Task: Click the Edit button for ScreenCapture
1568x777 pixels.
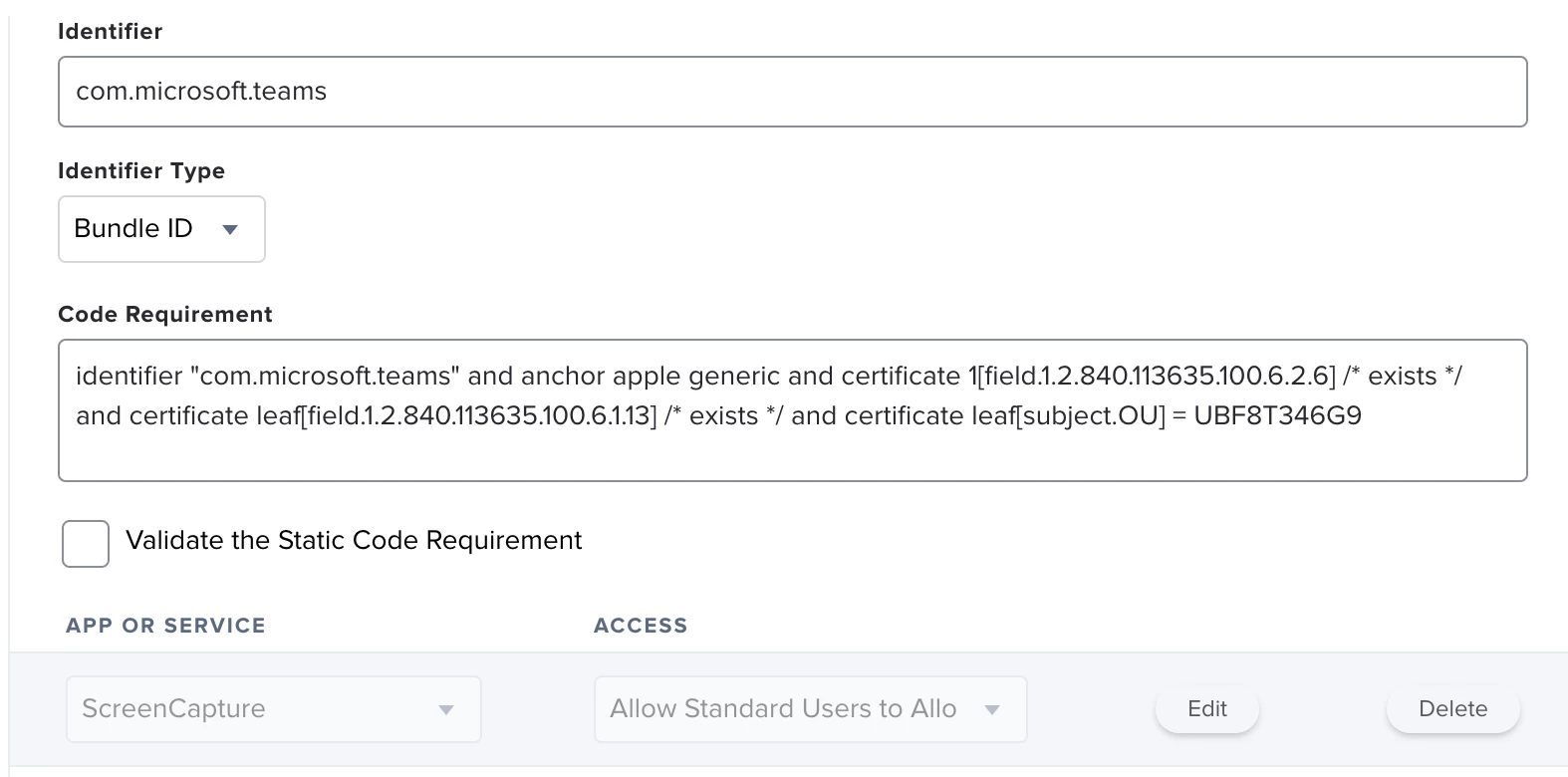Action: click(1207, 709)
